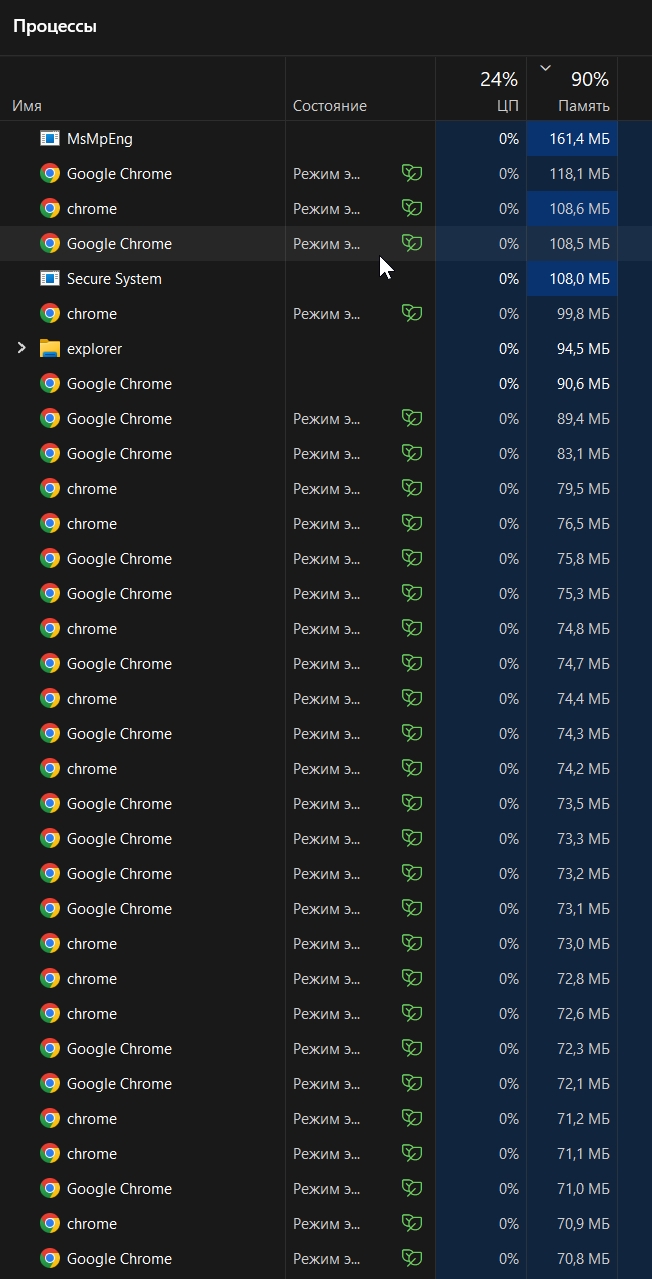Select the chrome process using 108,6 МБ
Image resolution: width=652 pixels, height=1279 pixels.
click(326, 208)
